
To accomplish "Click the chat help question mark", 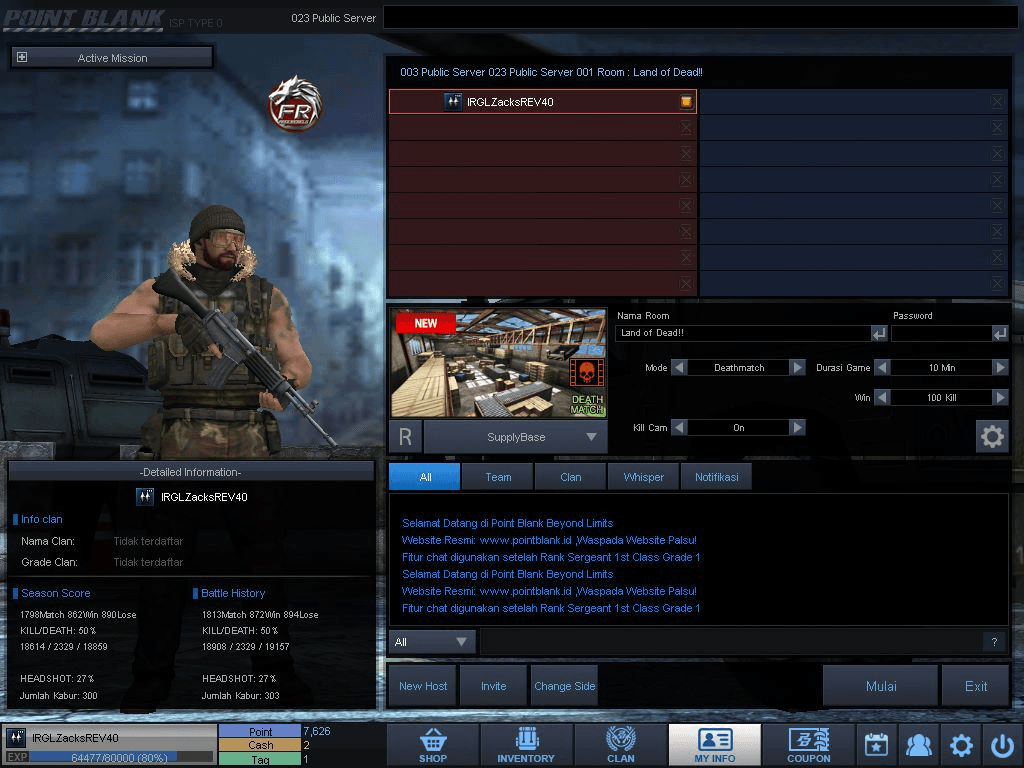I will pyautogui.click(x=994, y=642).
